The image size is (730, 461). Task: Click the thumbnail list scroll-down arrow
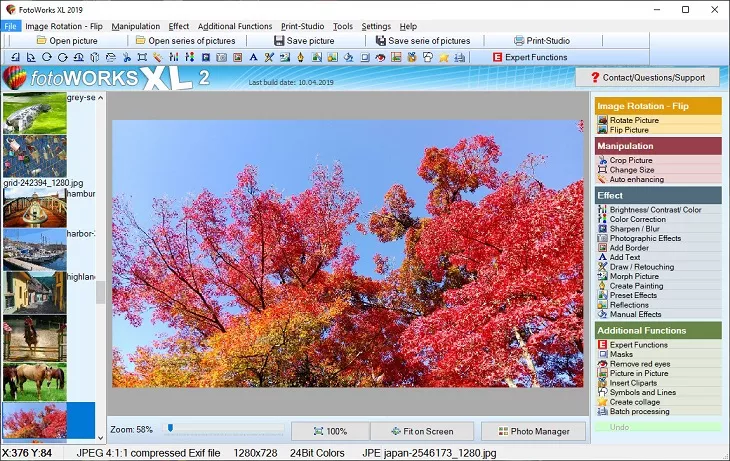(x=101, y=438)
